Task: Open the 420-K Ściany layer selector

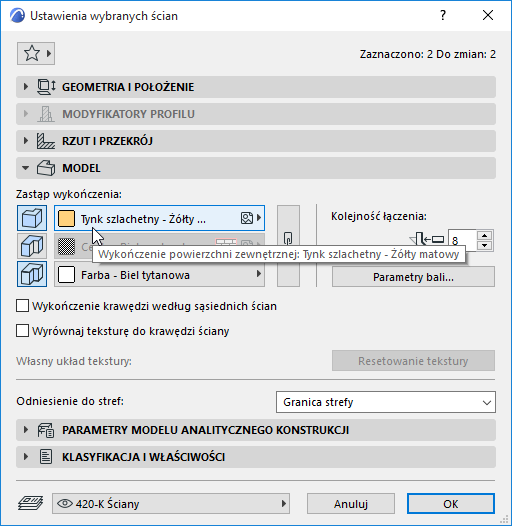Action: click(x=171, y=504)
